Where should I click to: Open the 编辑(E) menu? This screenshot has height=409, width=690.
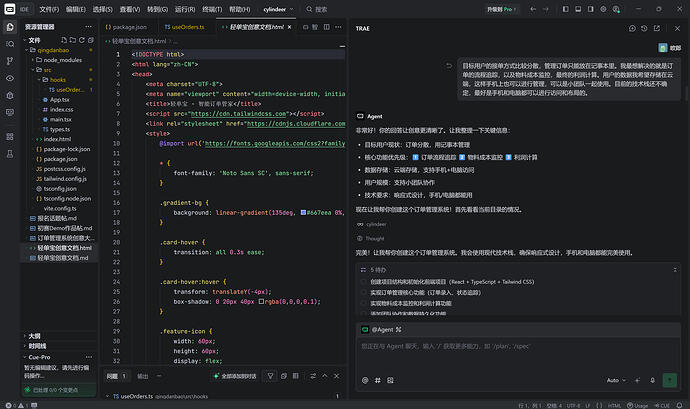pyautogui.click(x=76, y=9)
